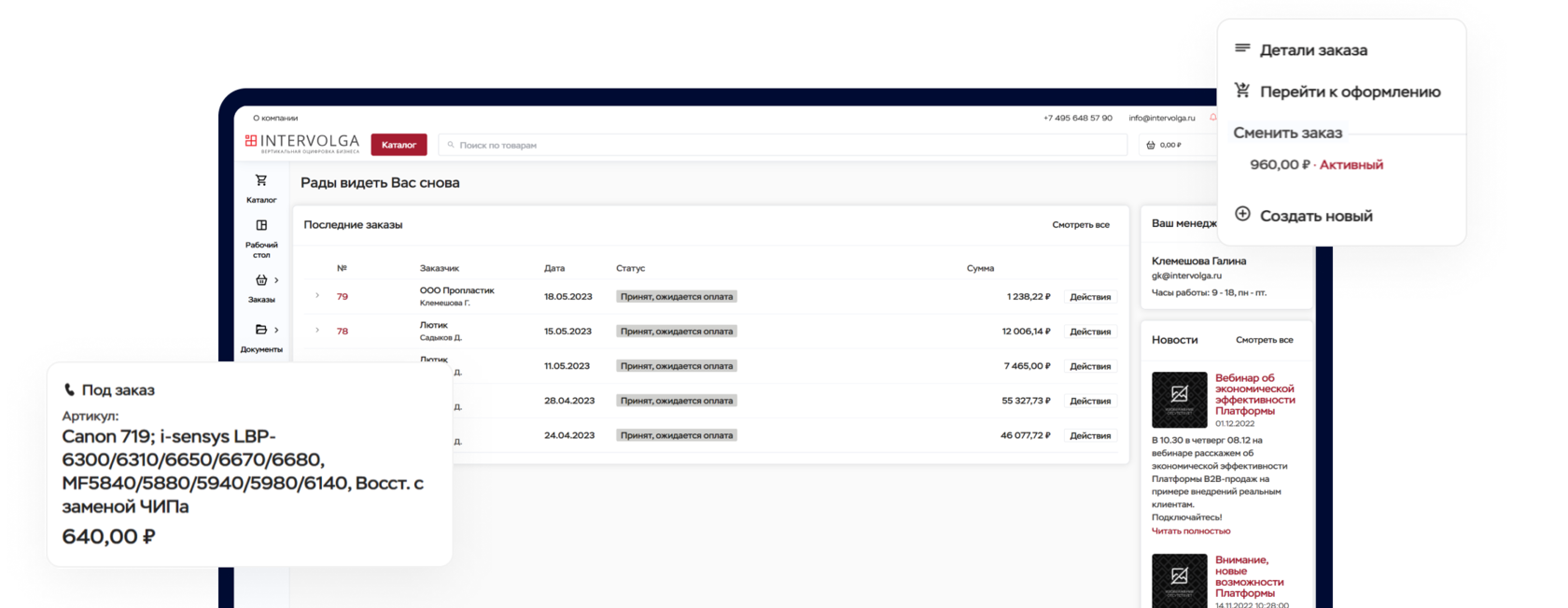Click the Заказчик column header
1568x608 pixels.
coord(440,268)
